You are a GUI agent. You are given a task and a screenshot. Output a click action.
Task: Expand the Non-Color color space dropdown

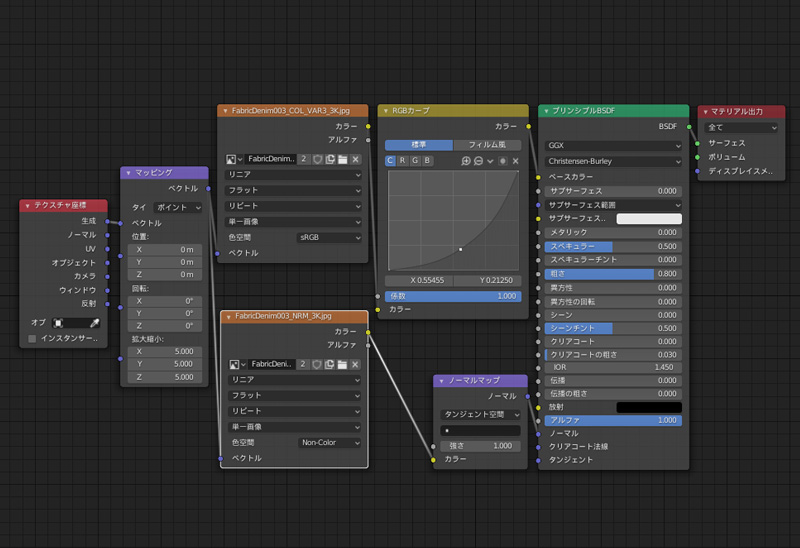(330, 443)
